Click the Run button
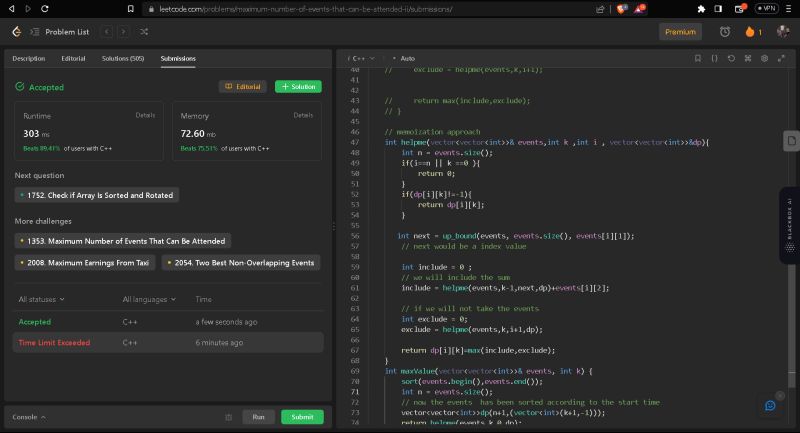 (259, 417)
